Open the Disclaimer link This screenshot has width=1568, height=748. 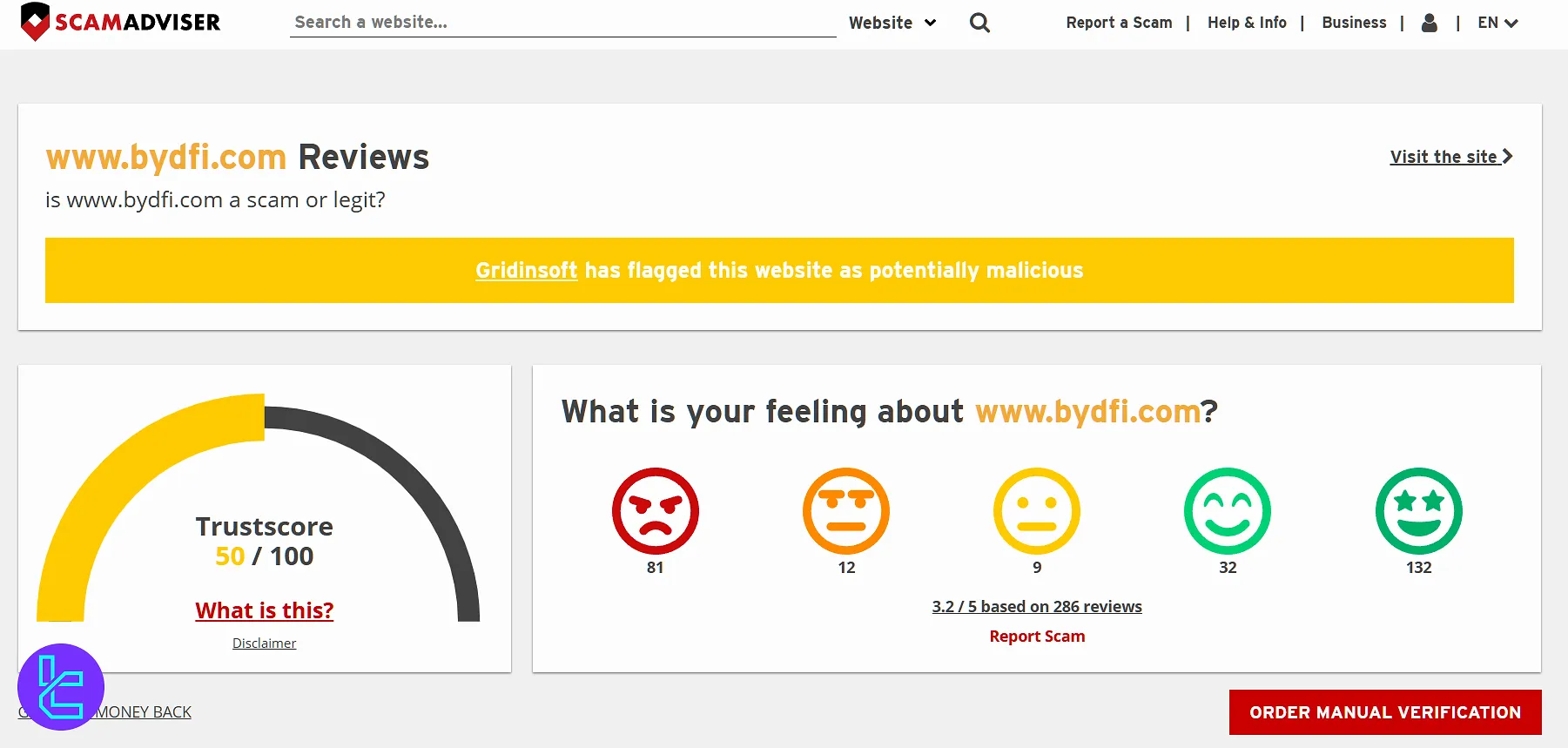pos(264,644)
